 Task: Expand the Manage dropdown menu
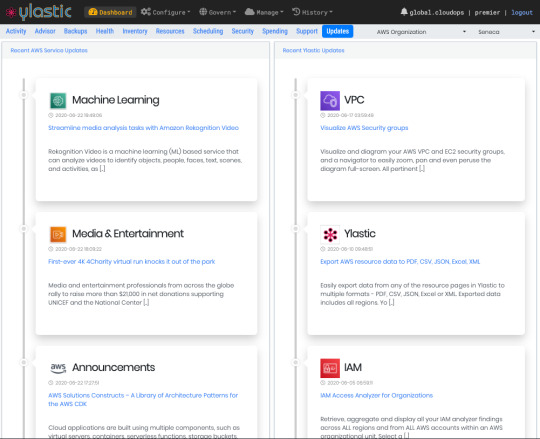coord(264,12)
